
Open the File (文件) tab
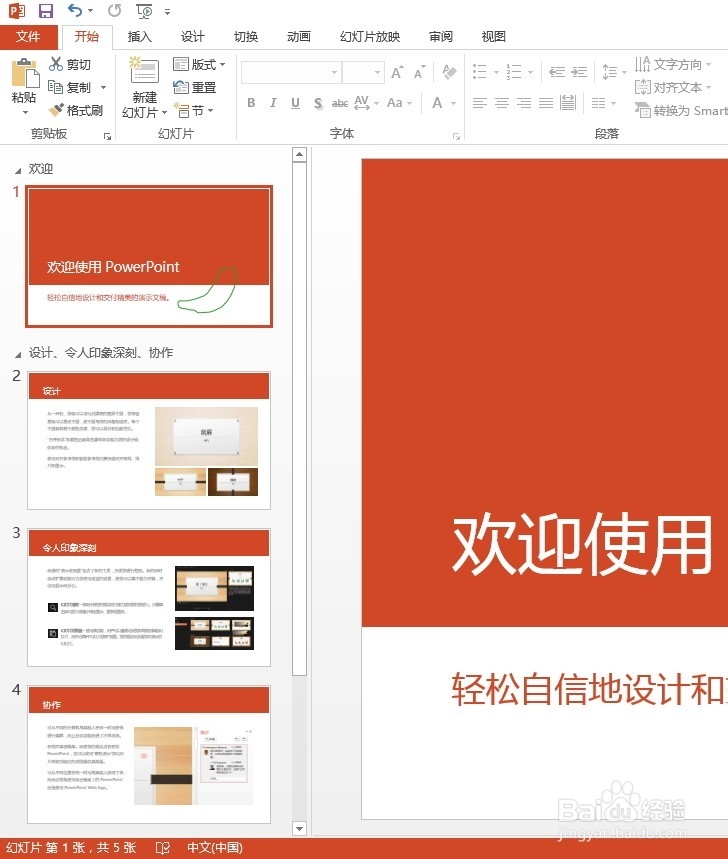[28, 37]
